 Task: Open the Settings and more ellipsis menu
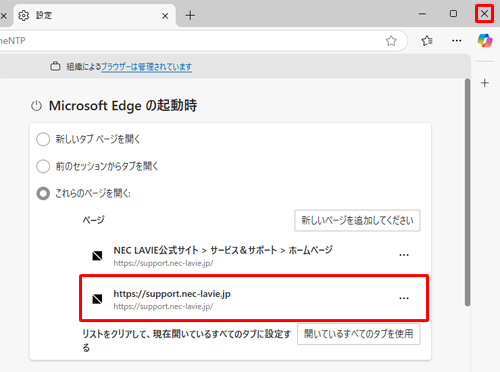pyautogui.click(x=457, y=41)
